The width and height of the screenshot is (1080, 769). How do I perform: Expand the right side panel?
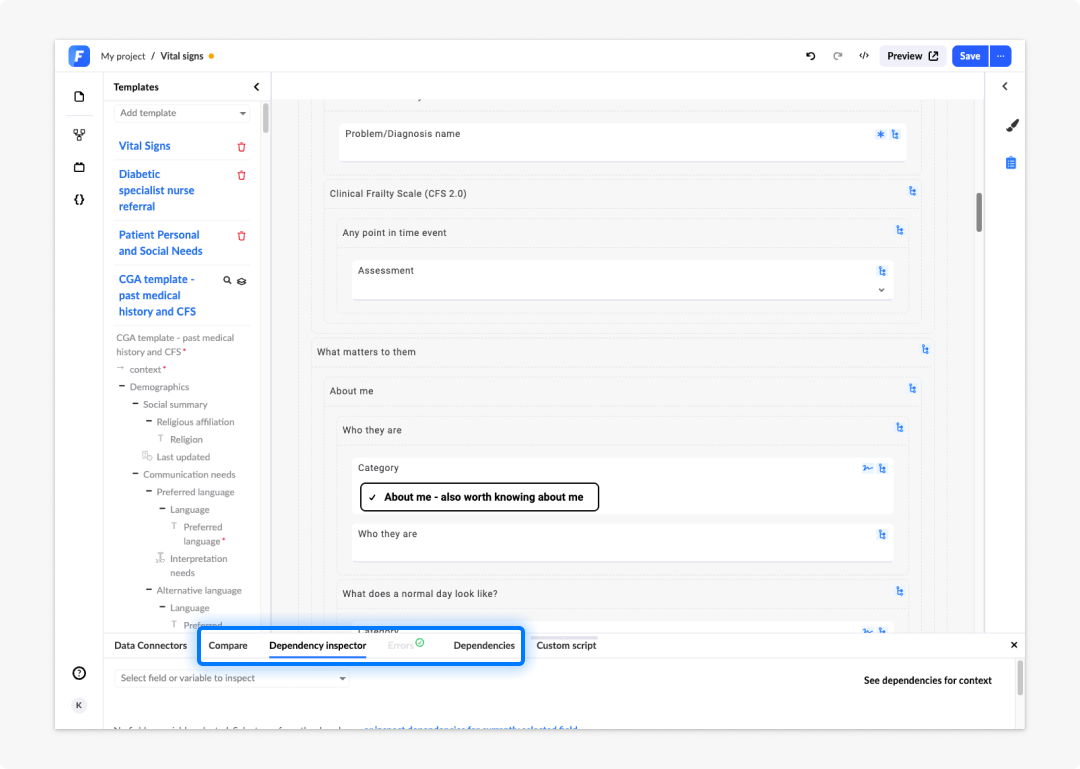[x=1005, y=86]
